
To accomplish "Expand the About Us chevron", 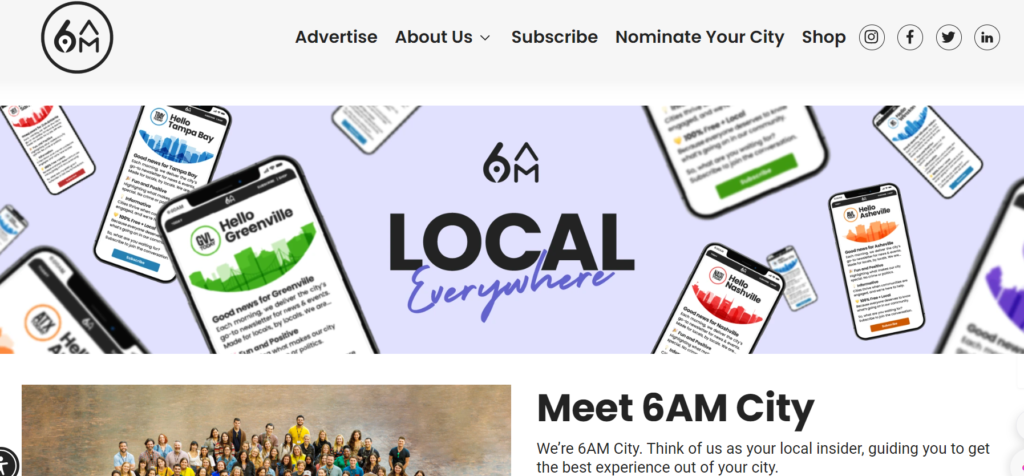I will click(485, 38).
